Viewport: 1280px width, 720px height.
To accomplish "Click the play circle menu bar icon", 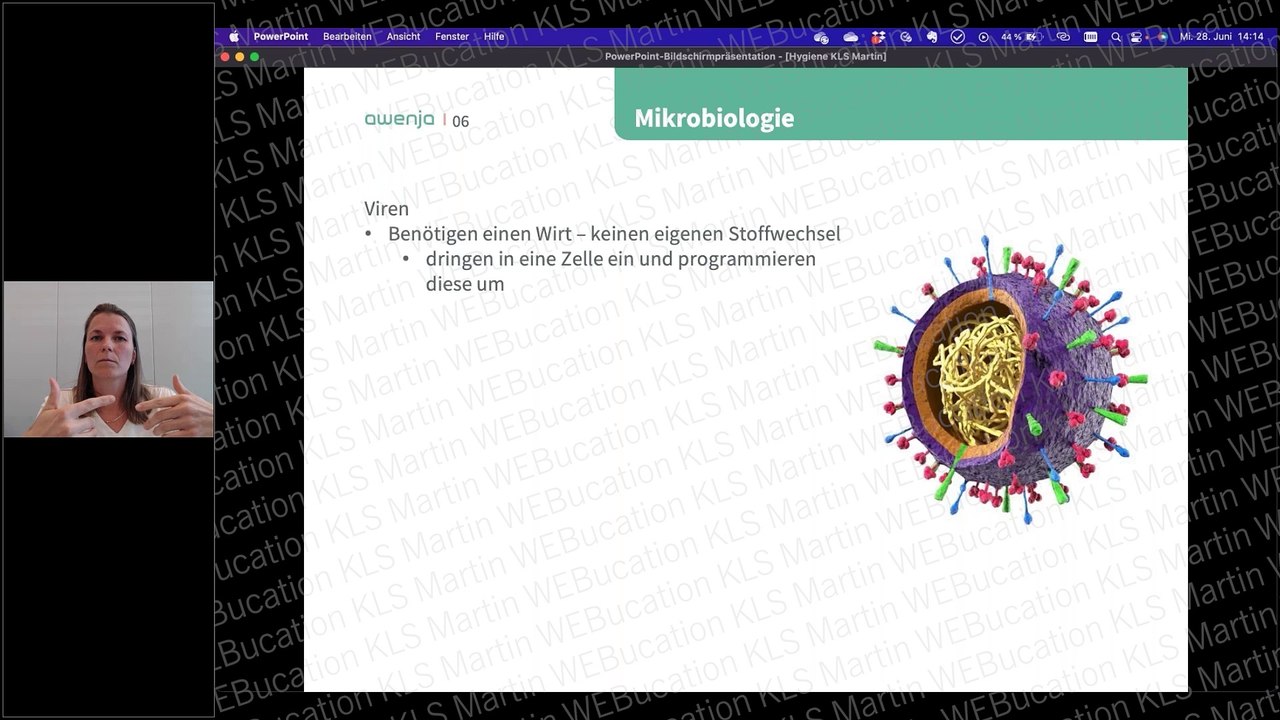I will coord(983,37).
